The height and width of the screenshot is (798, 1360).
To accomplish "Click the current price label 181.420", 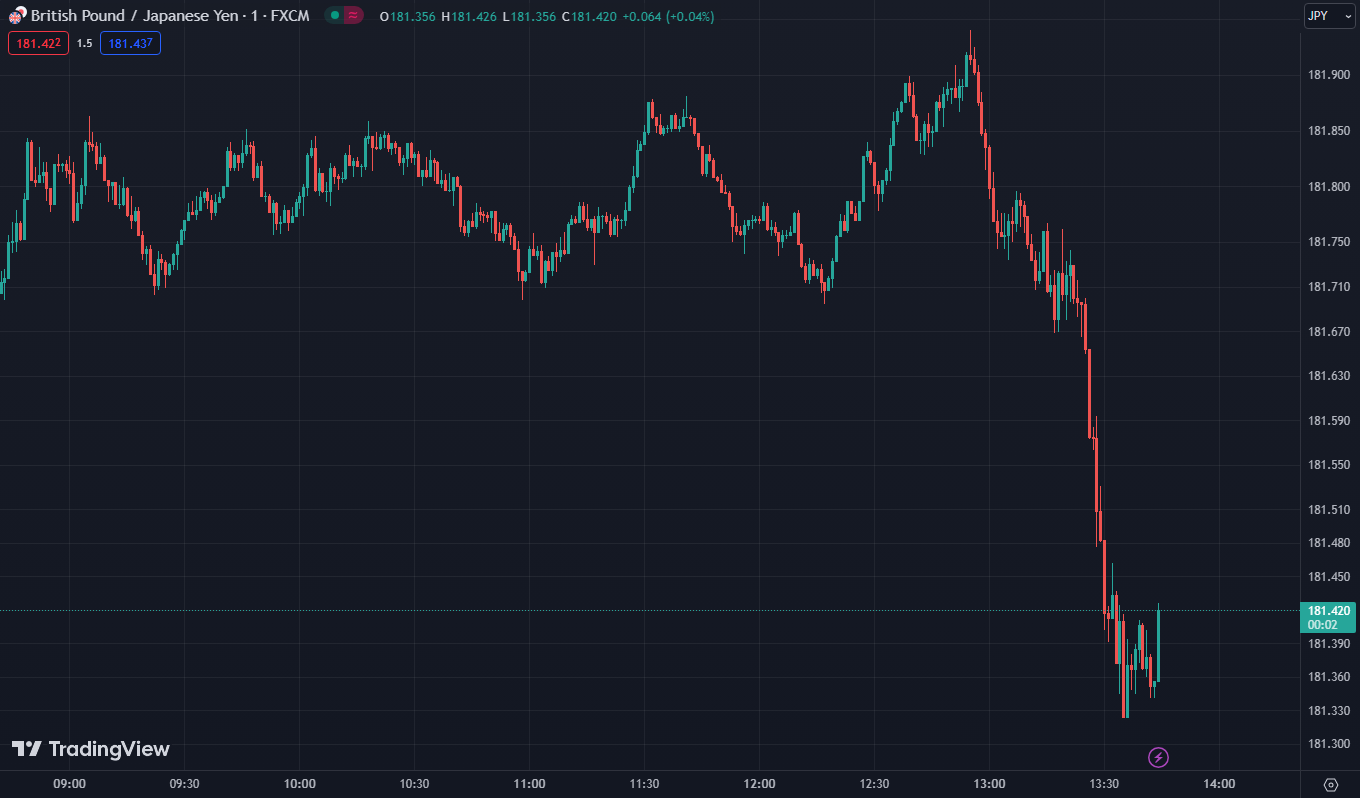I will click(1329, 610).
